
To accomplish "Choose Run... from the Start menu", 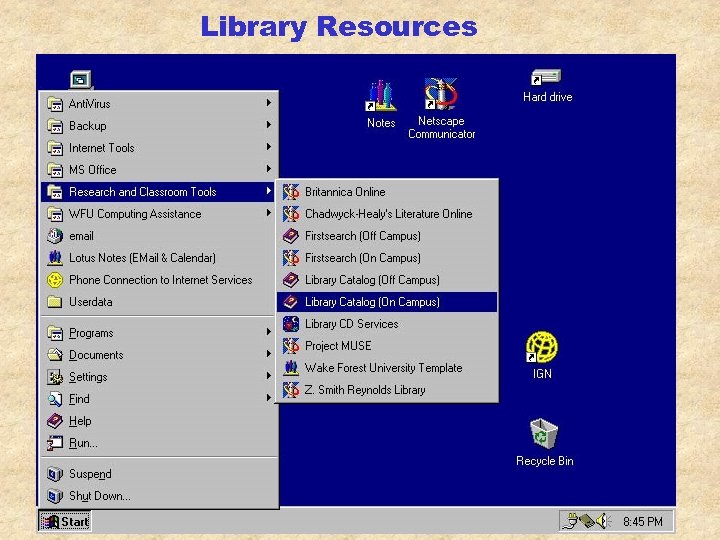I will pos(159,443).
